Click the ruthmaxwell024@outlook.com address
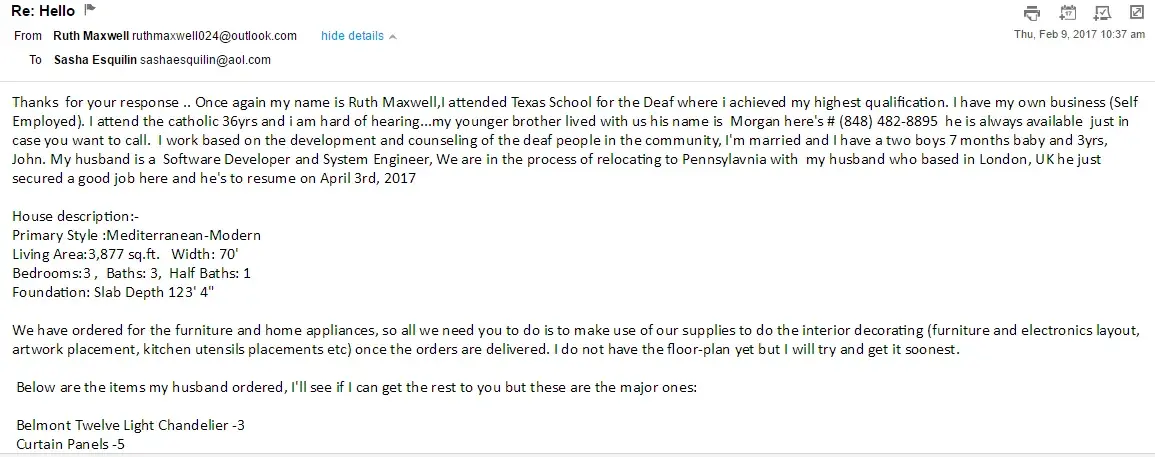Screen dimensions: 1155x457 [214, 36]
